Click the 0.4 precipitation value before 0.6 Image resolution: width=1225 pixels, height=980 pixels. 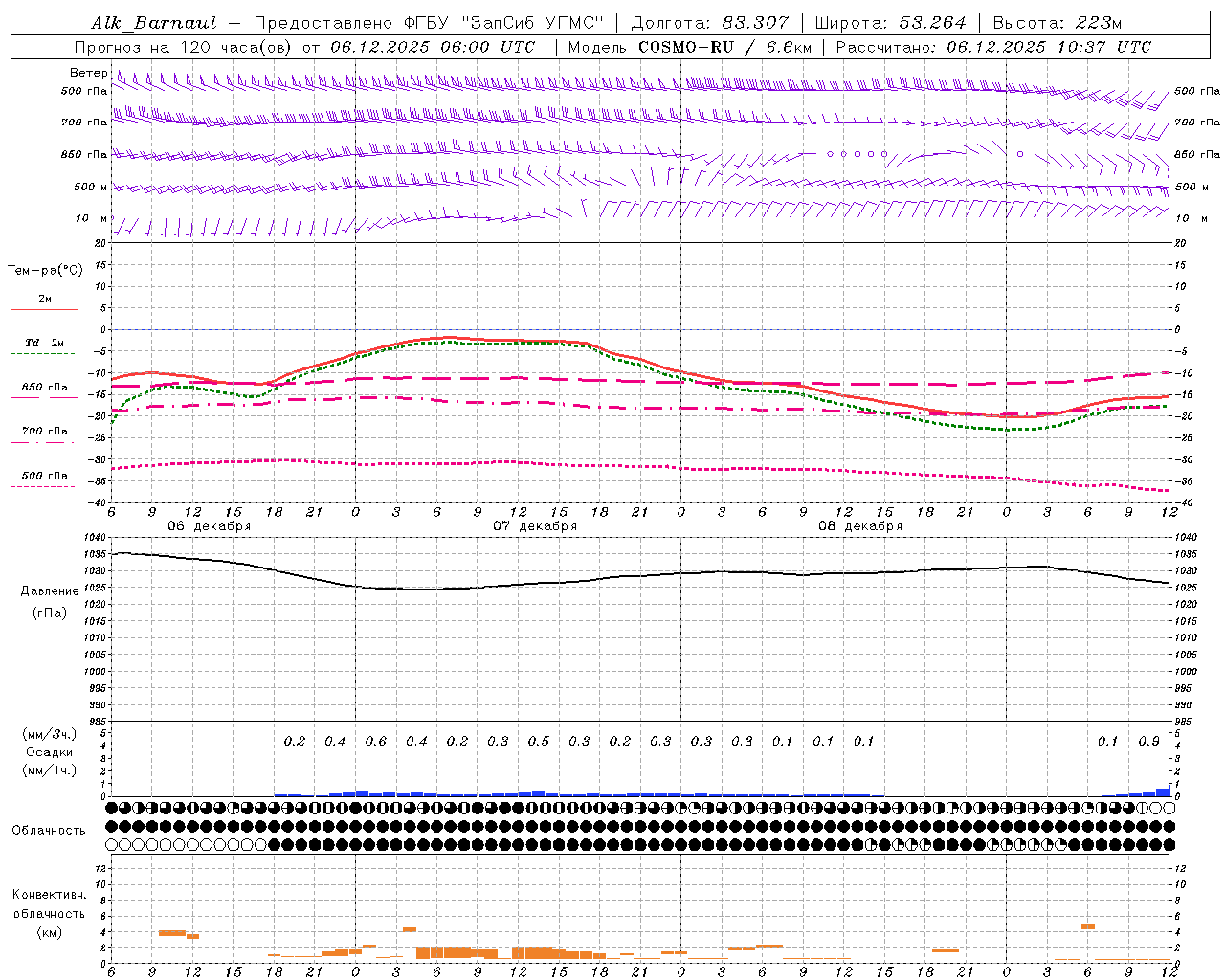(x=335, y=741)
